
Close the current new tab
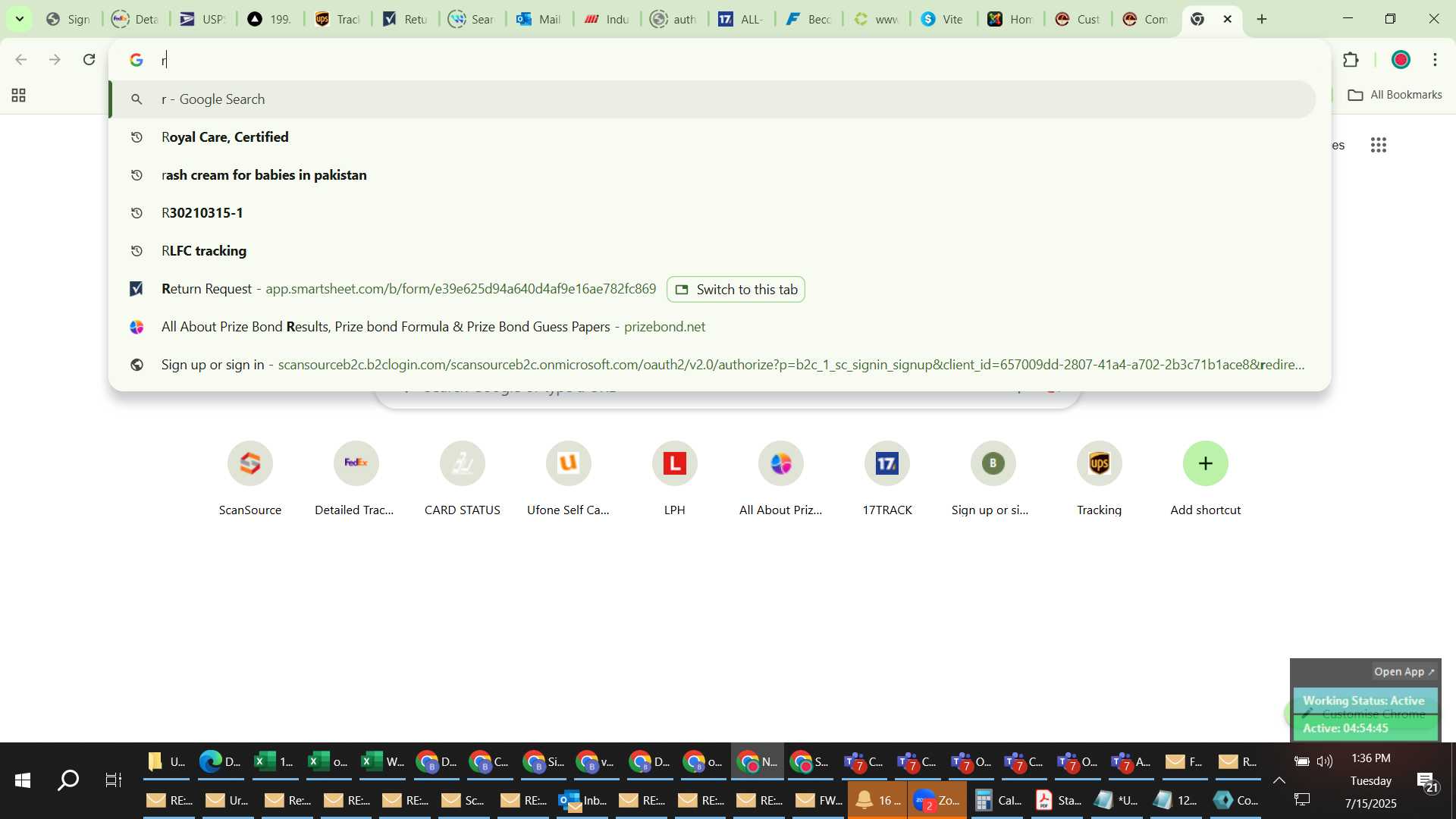pos(1228,19)
